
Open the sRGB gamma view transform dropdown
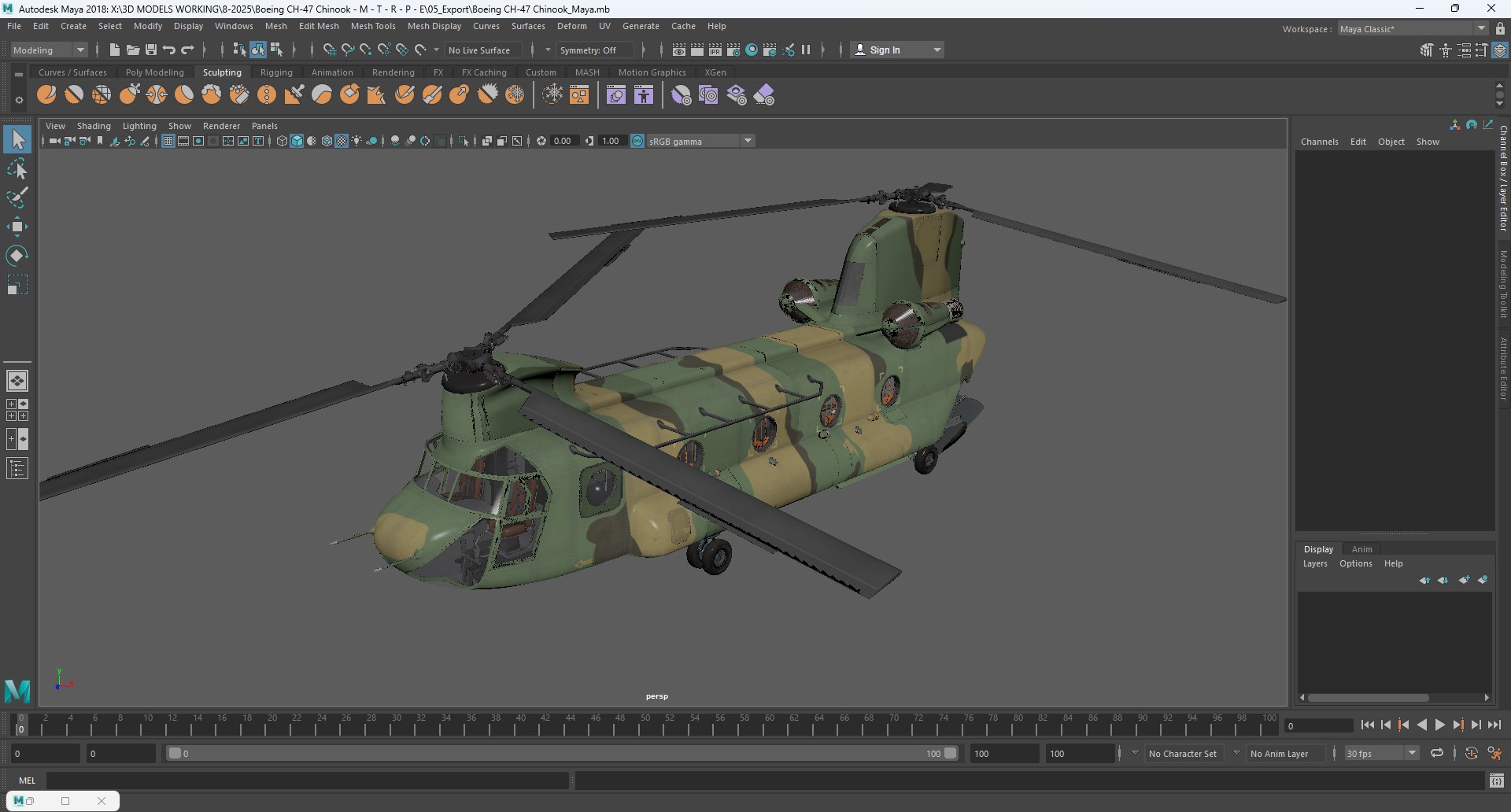click(700, 141)
